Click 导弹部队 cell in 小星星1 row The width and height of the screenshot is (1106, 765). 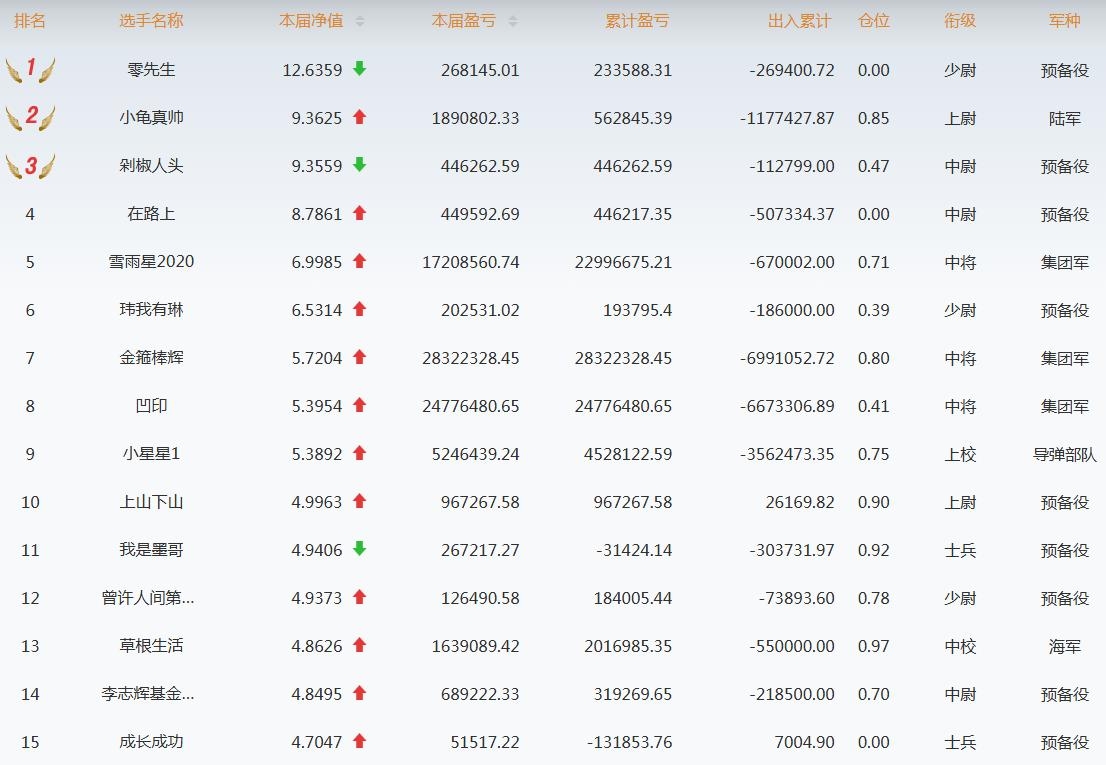(1064, 454)
